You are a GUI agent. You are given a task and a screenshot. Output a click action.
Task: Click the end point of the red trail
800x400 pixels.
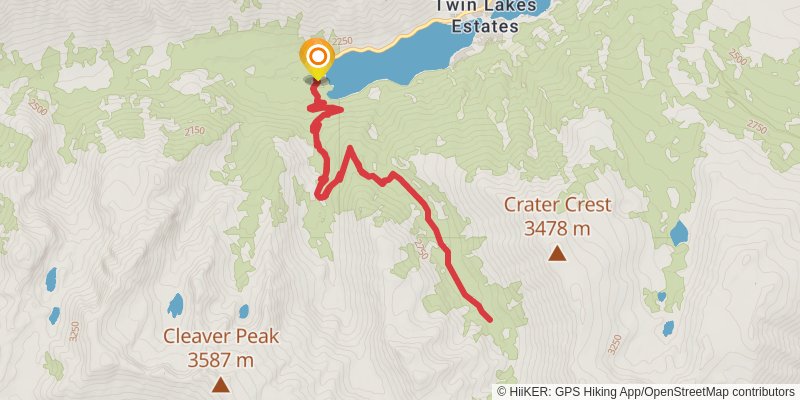pyautogui.click(x=490, y=320)
